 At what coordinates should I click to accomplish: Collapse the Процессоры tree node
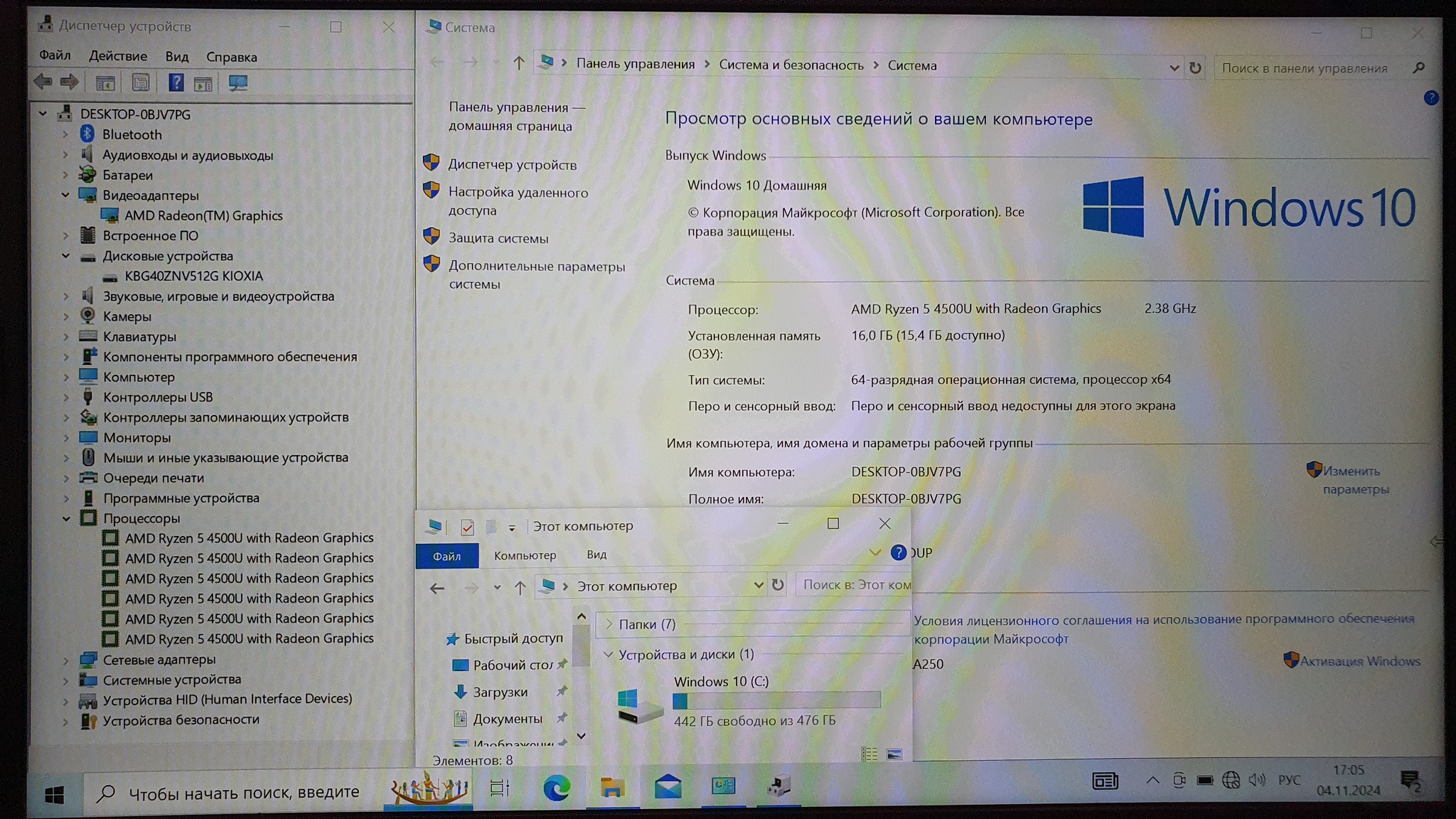coord(66,518)
